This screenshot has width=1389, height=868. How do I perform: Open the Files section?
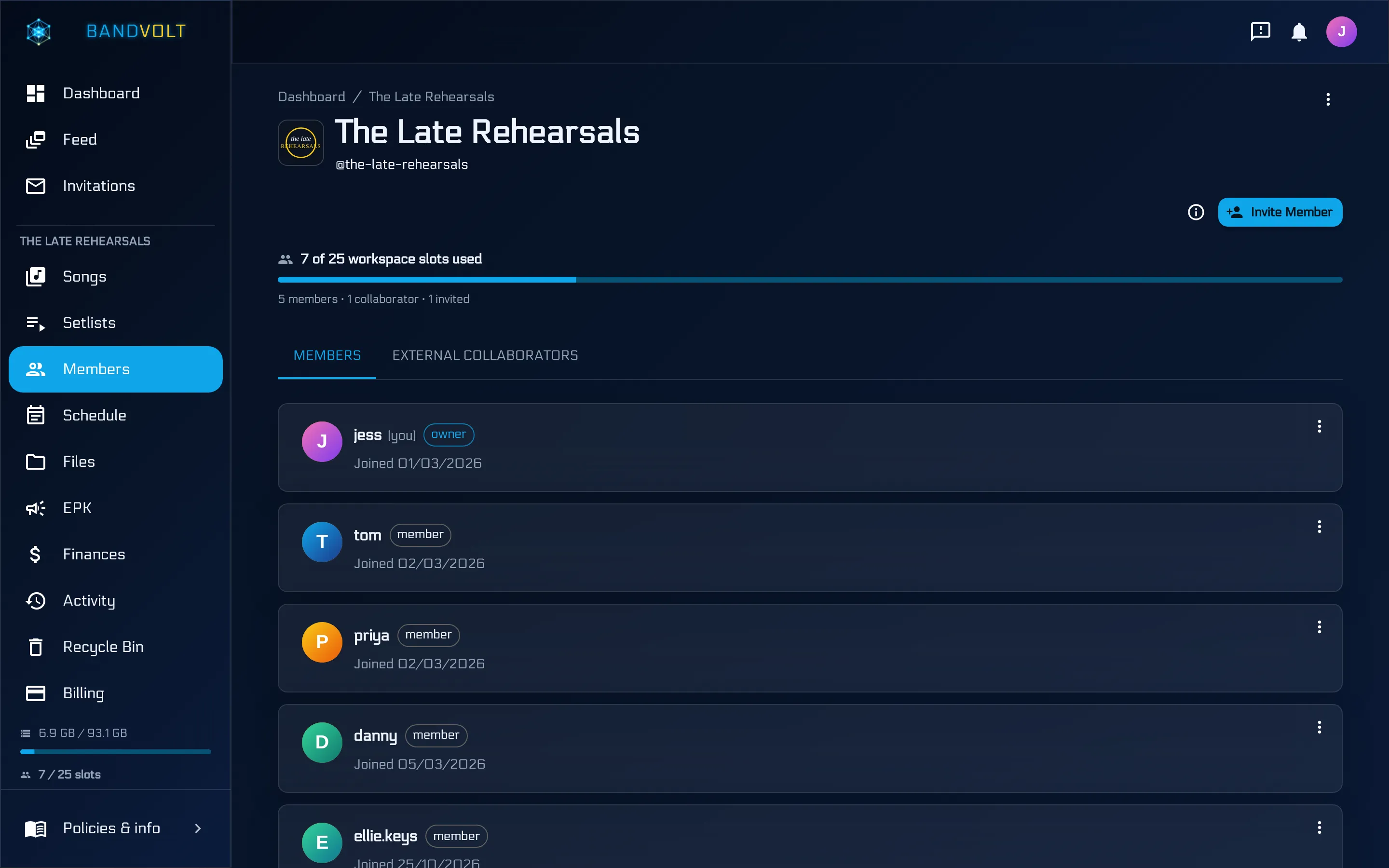coord(115,462)
